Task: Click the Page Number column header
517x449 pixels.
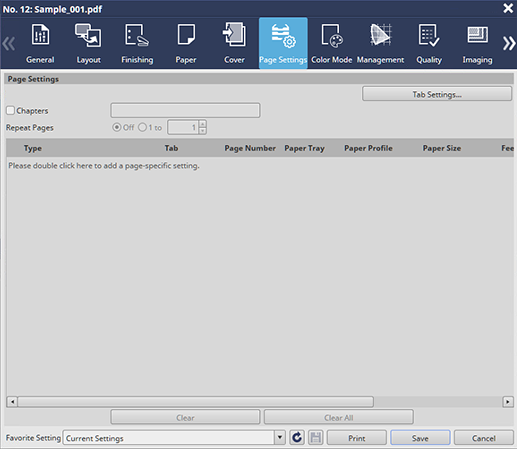Action: click(x=250, y=148)
